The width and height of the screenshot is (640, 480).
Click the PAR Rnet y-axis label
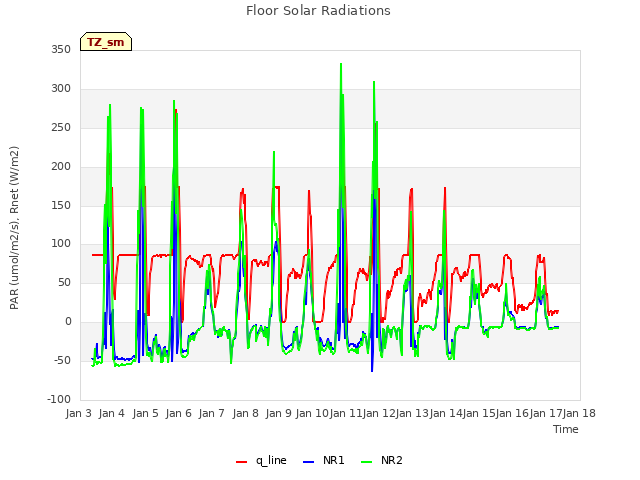pos(14,228)
